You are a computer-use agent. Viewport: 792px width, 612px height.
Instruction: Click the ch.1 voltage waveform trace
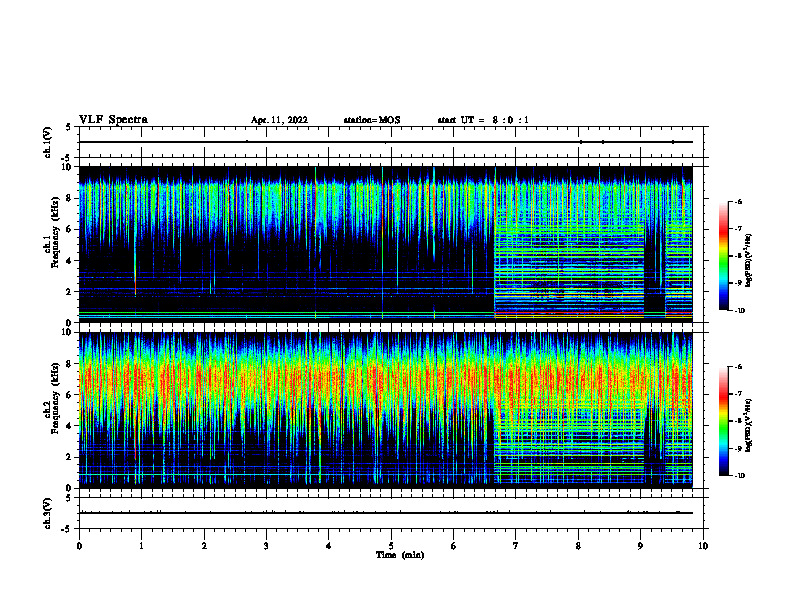coord(385,142)
